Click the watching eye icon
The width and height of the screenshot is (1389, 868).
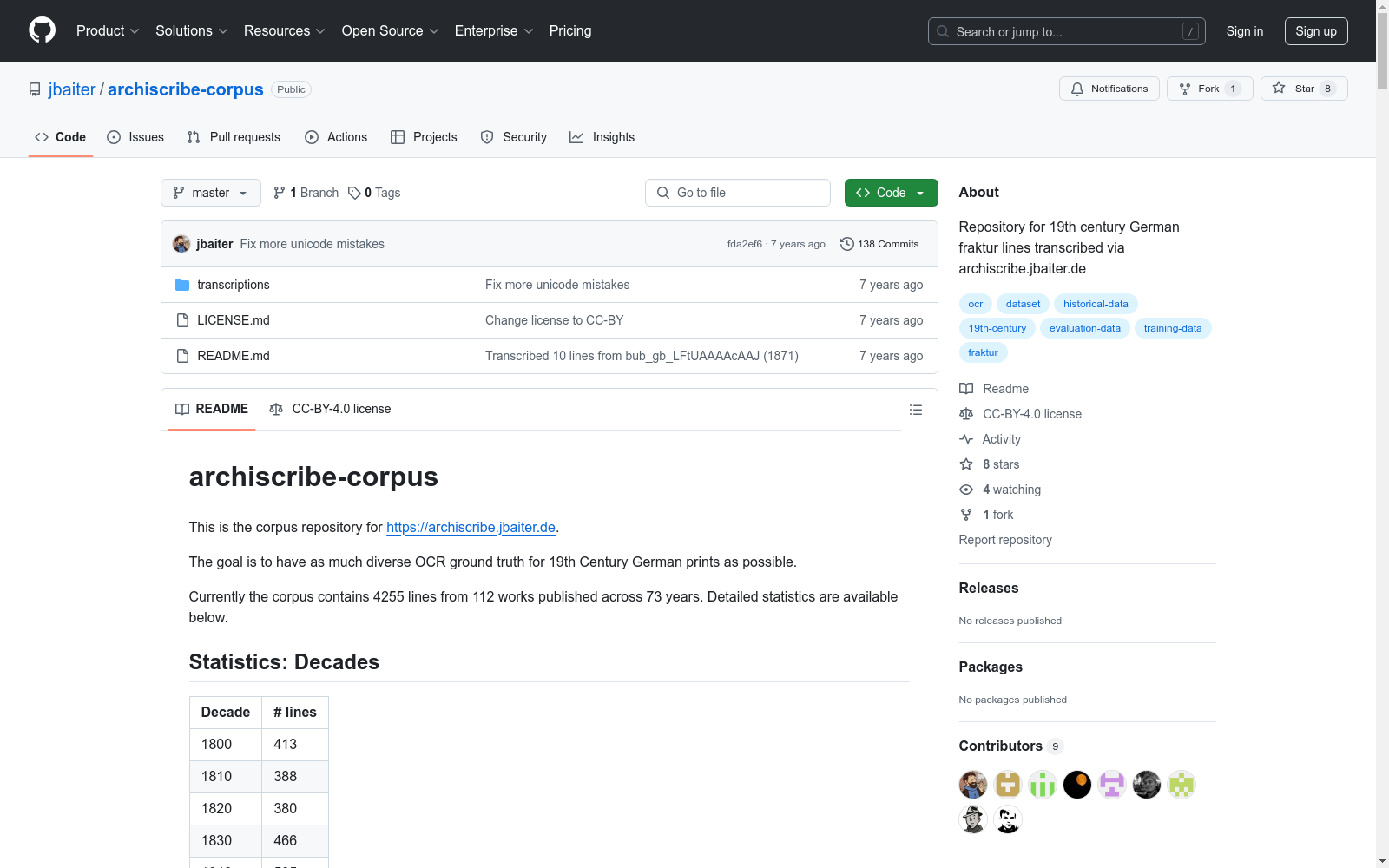(x=966, y=490)
